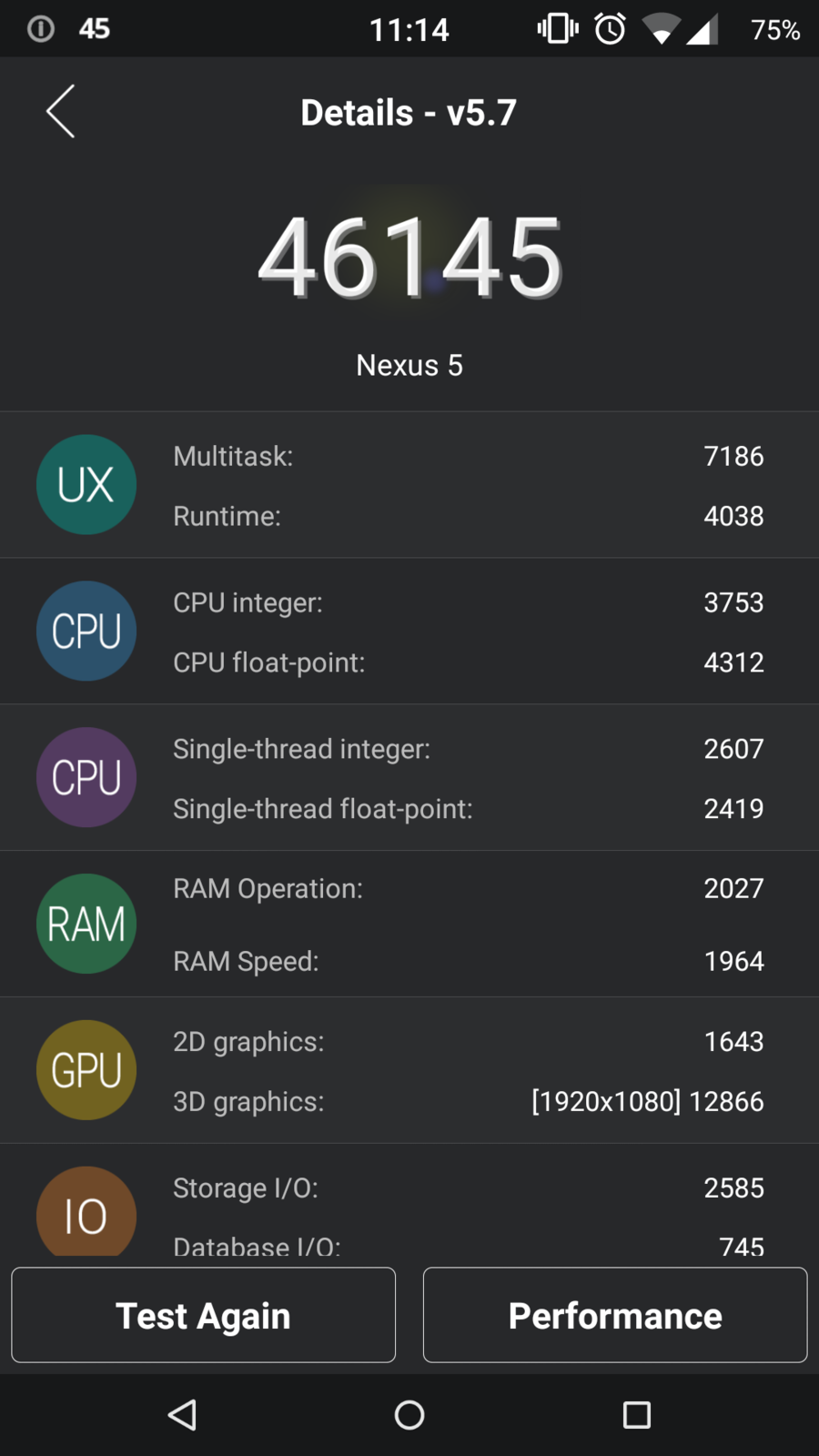Select the RAM Speed score row

pyautogui.click(x=468, y=961)
